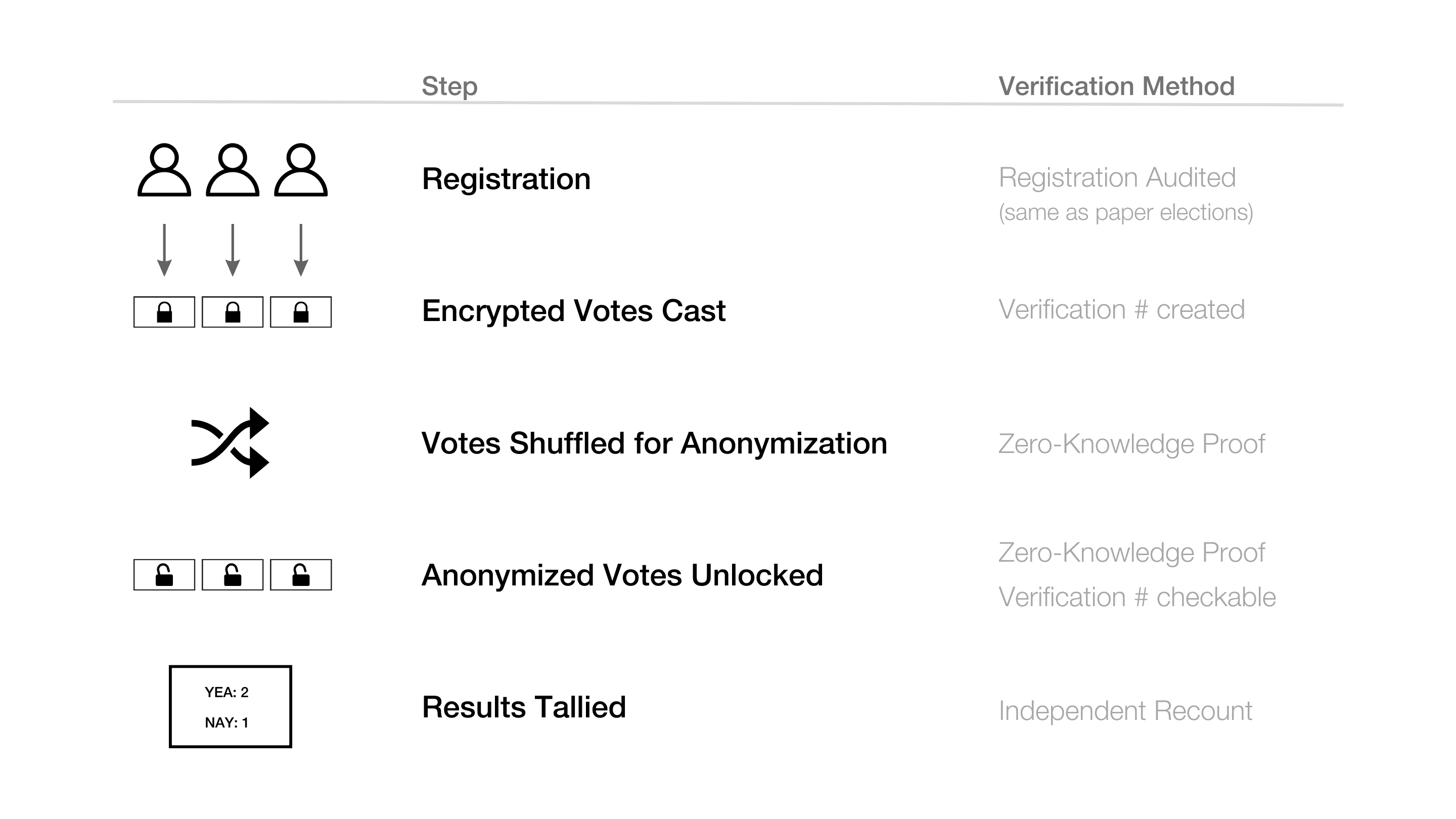Screen dimensions: 1456x819
Task: Select the middle voter person icon
Action: (233, 169)
